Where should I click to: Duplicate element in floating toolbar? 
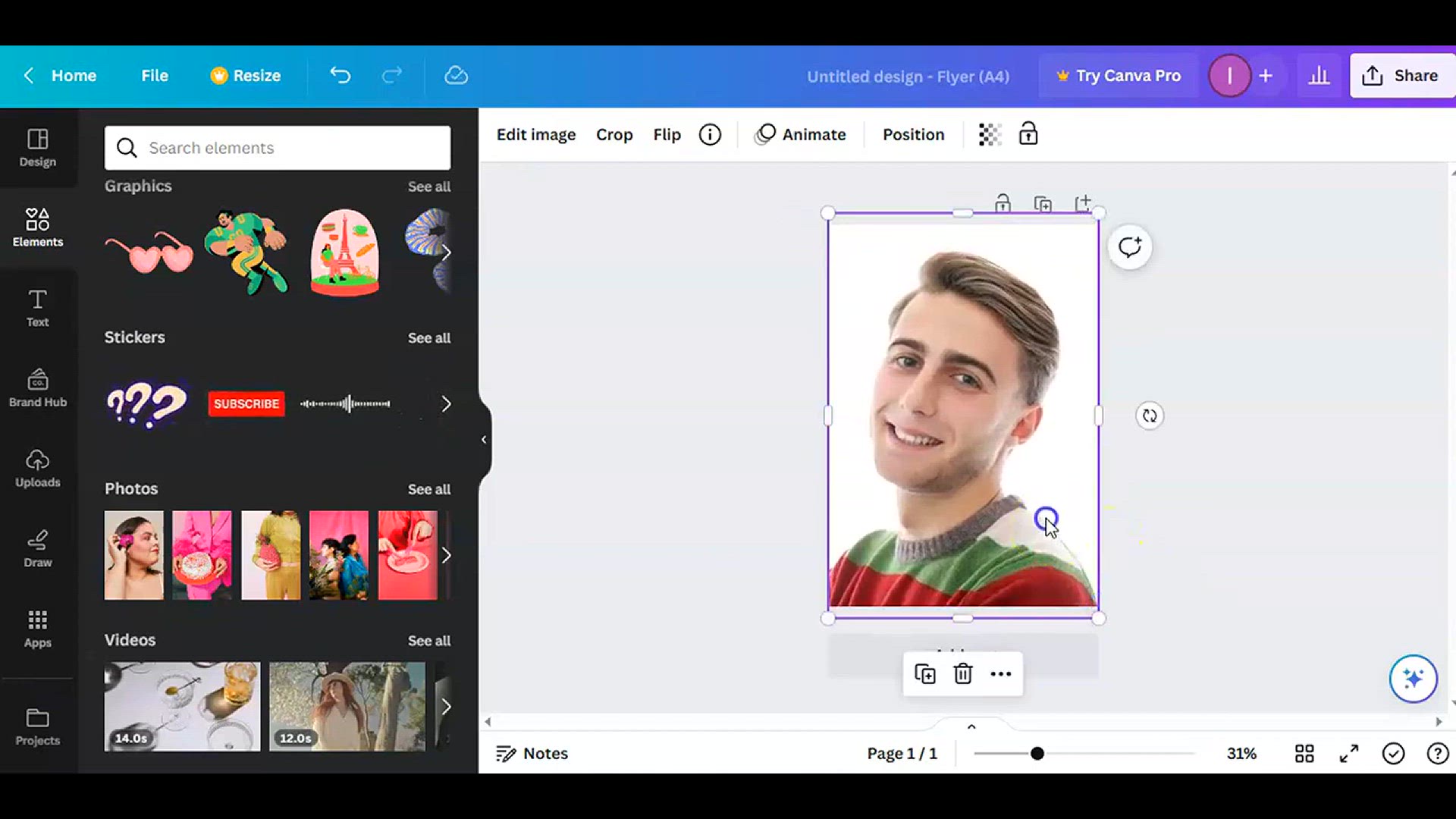point(925,673)
